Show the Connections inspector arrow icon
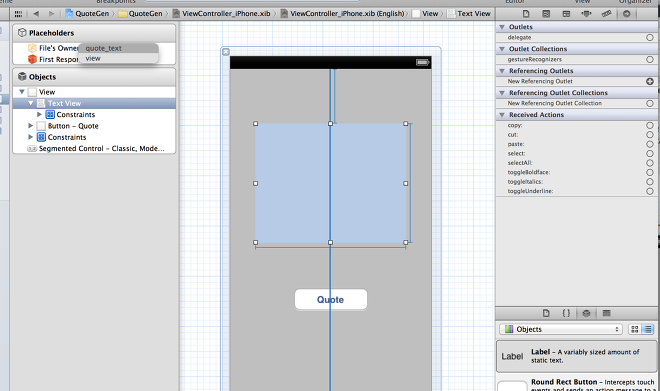The height and width of the screenshot is (391, 660). coord(626,14)
